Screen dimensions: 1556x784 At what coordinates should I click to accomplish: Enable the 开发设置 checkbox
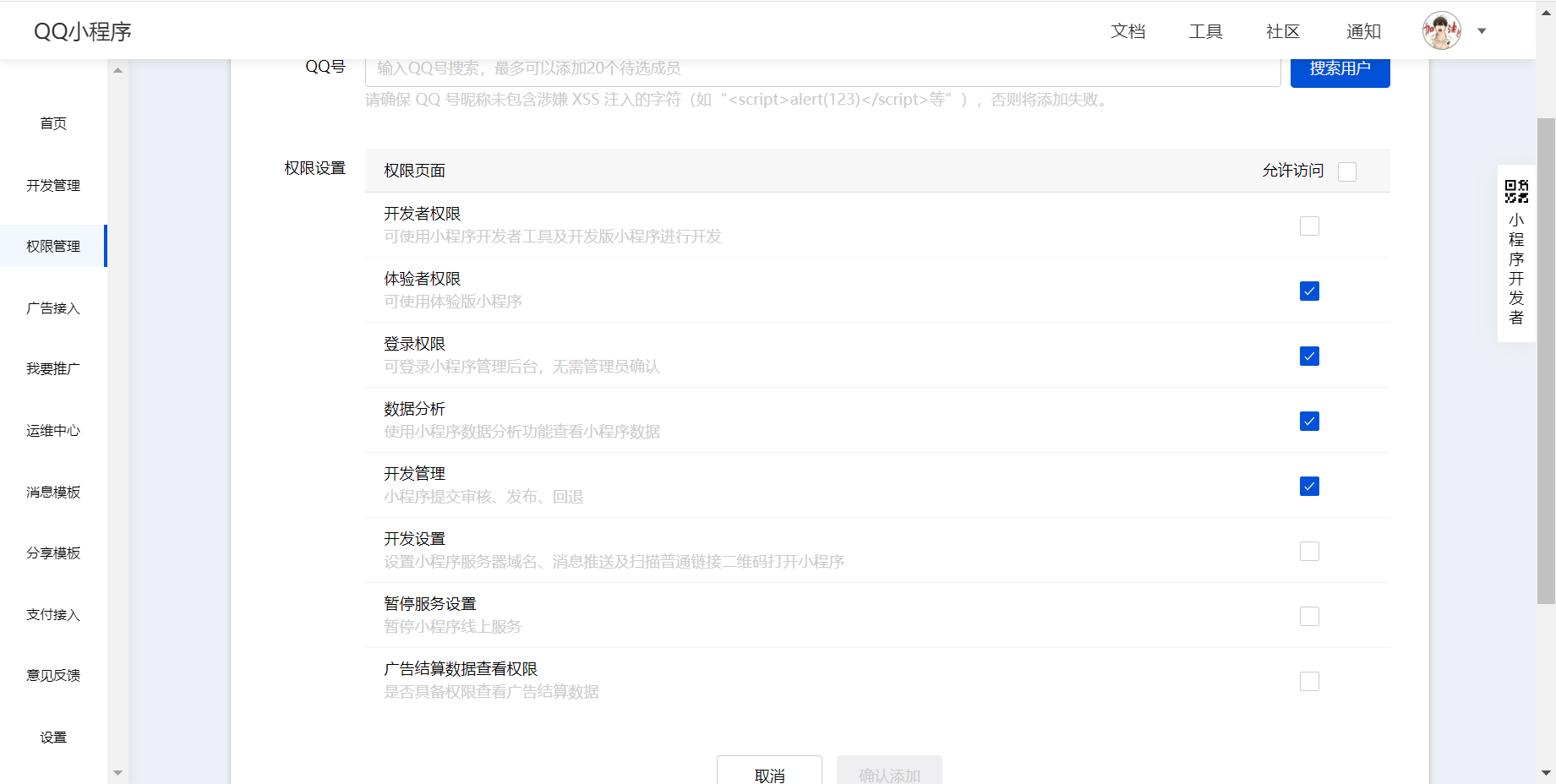[x=1309, y=551]
